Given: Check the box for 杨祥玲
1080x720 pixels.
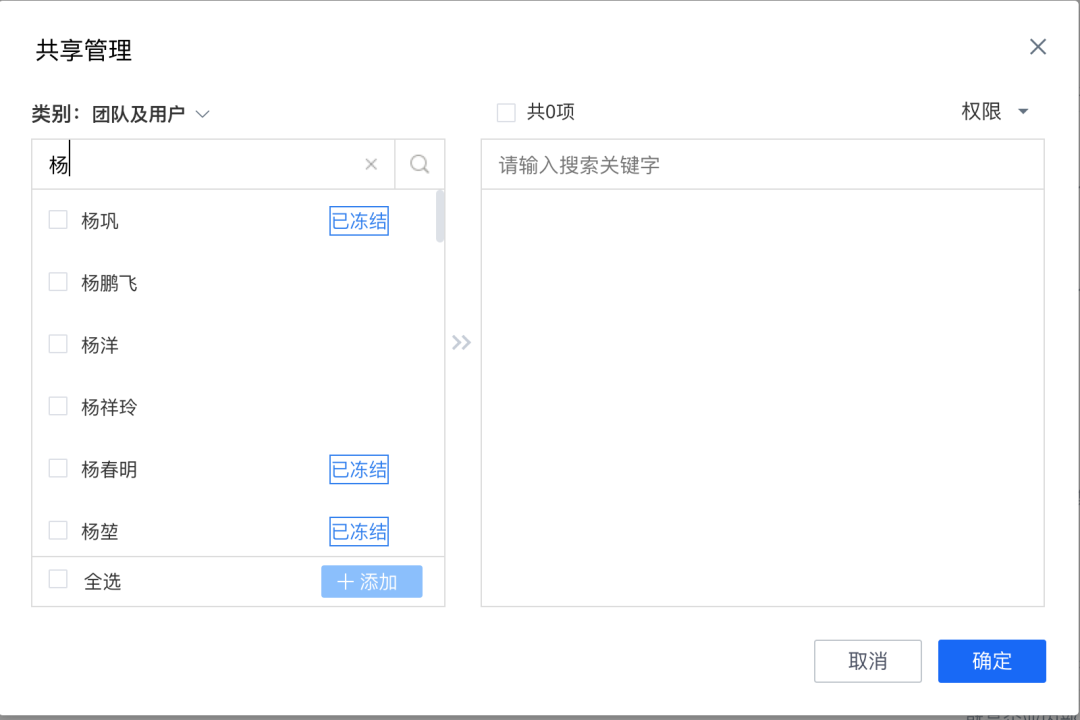Looking at the screenshot, I should 58,407.
